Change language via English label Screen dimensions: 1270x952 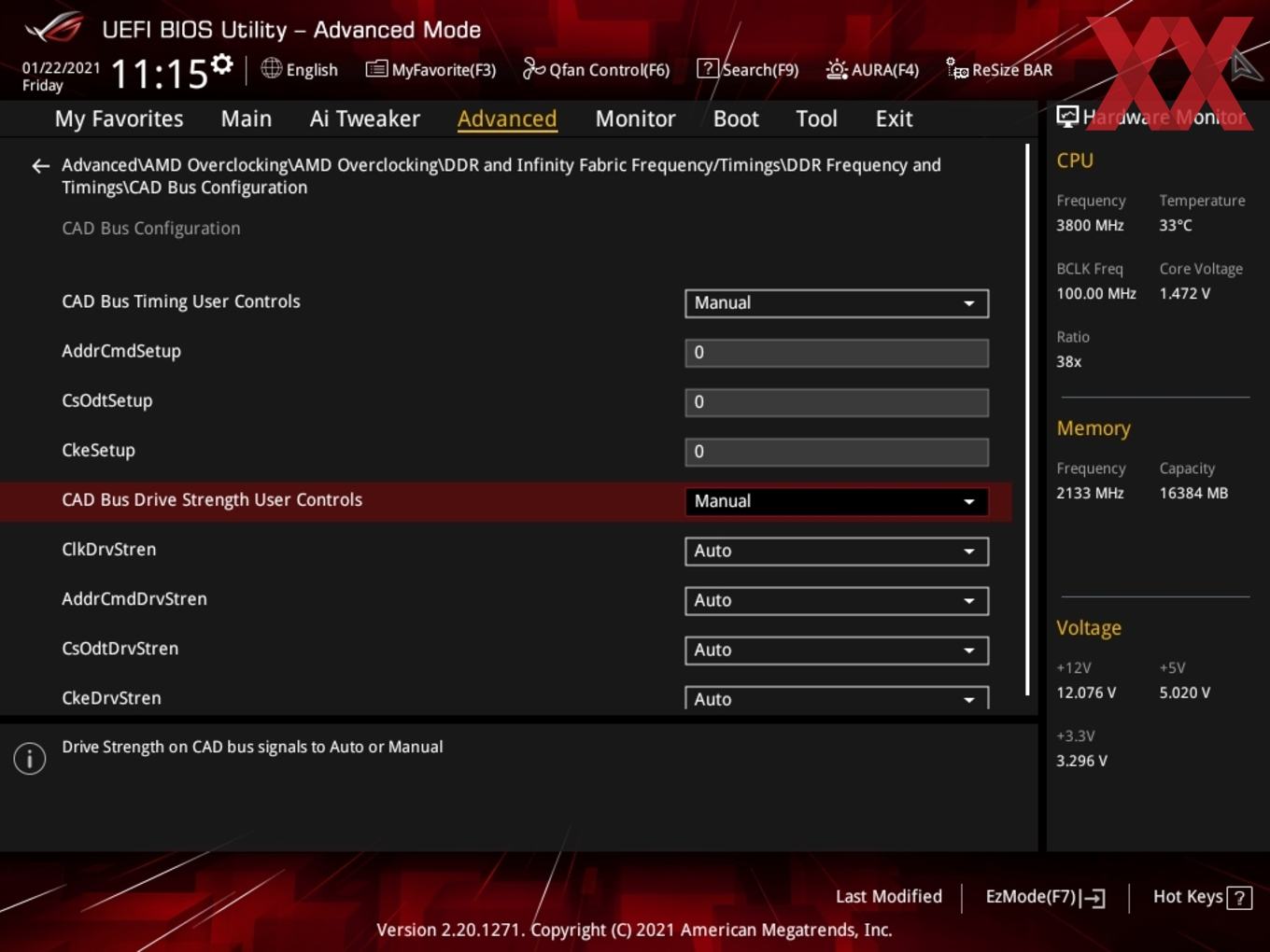point(312,70)
